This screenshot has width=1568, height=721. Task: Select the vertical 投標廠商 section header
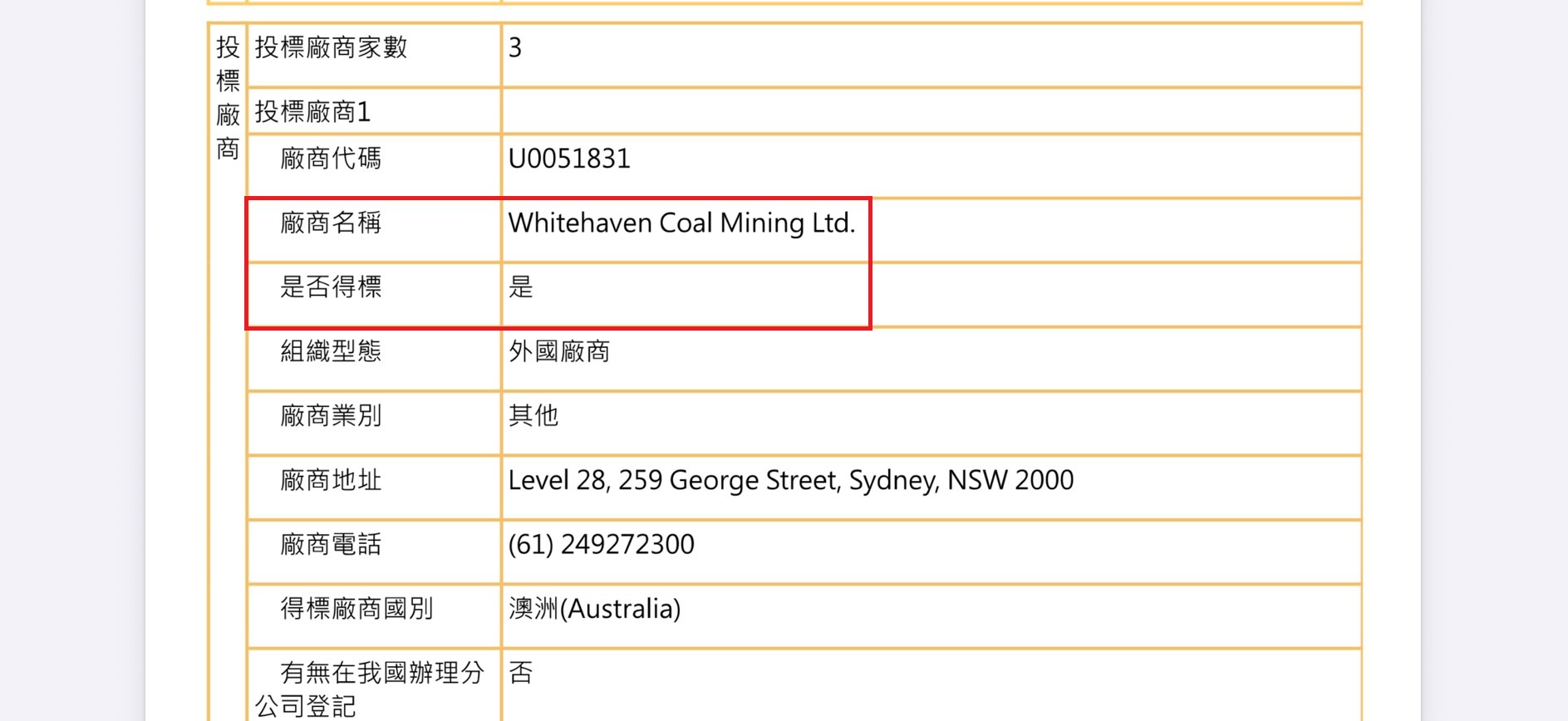(x=228, y=97)
